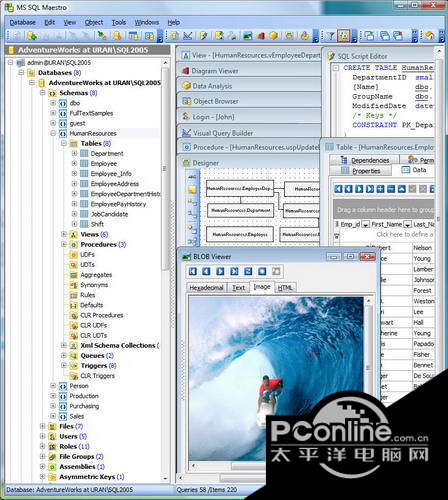Go to next record in BLOB Viewer
Screen dimensions: 448x500
tap(220, 271)
